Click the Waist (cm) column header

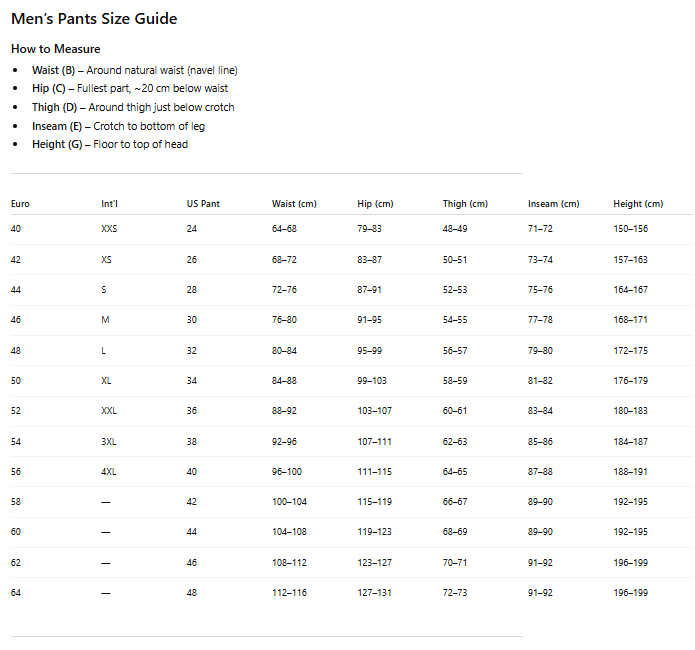pos(294,204)
